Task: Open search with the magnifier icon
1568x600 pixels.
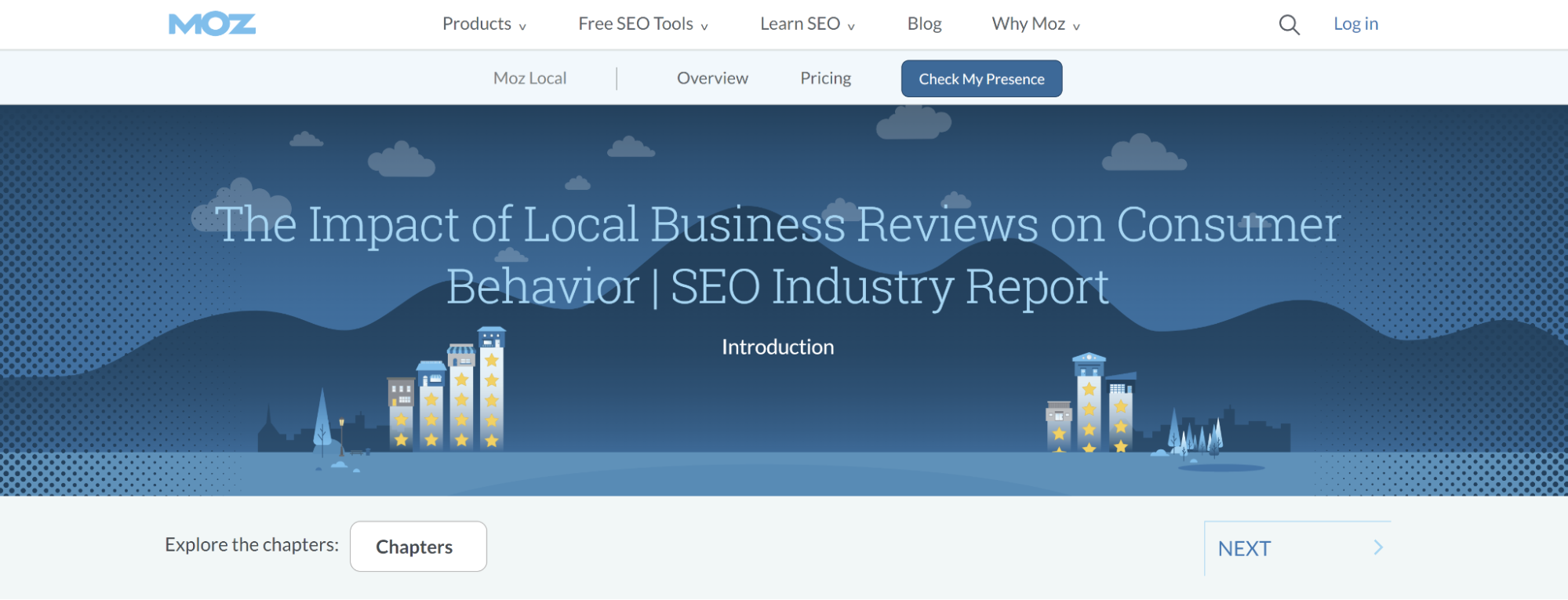Action: click(x=1289, y=25)
